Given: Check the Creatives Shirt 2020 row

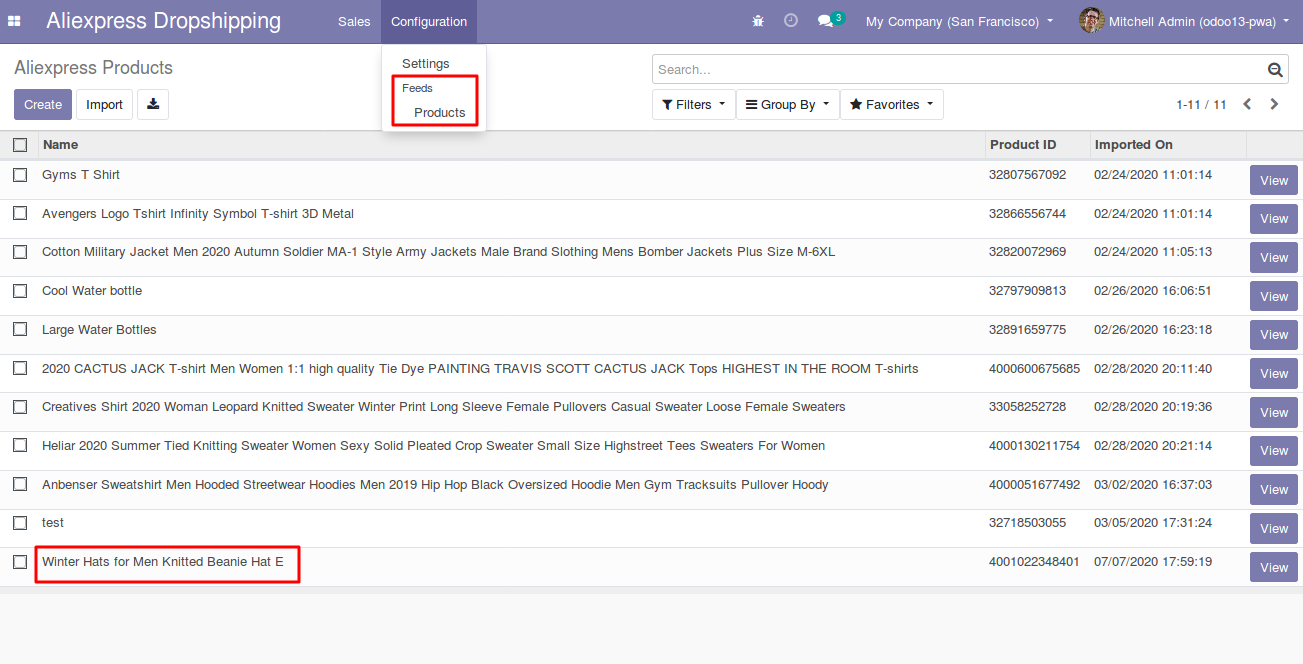Looking at the screenshot, I should [x=20, y=407].
